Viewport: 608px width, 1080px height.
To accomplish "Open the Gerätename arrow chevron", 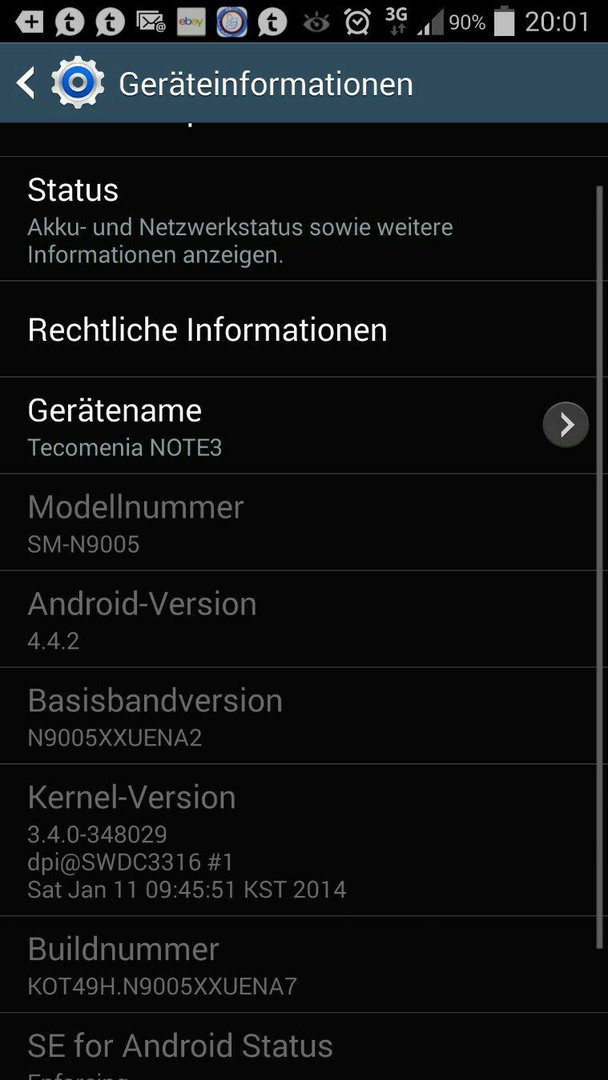I will (565, 425).
